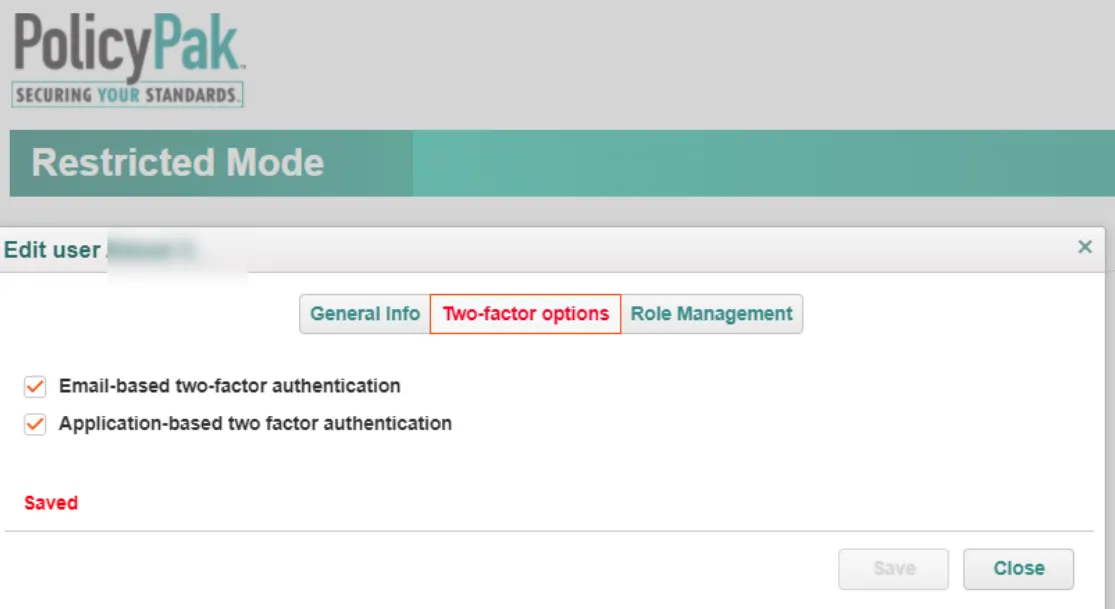Open the Role Management tab
This screenshot has width=1115, height=609.
pyautogui.click(x=711, y=314)
